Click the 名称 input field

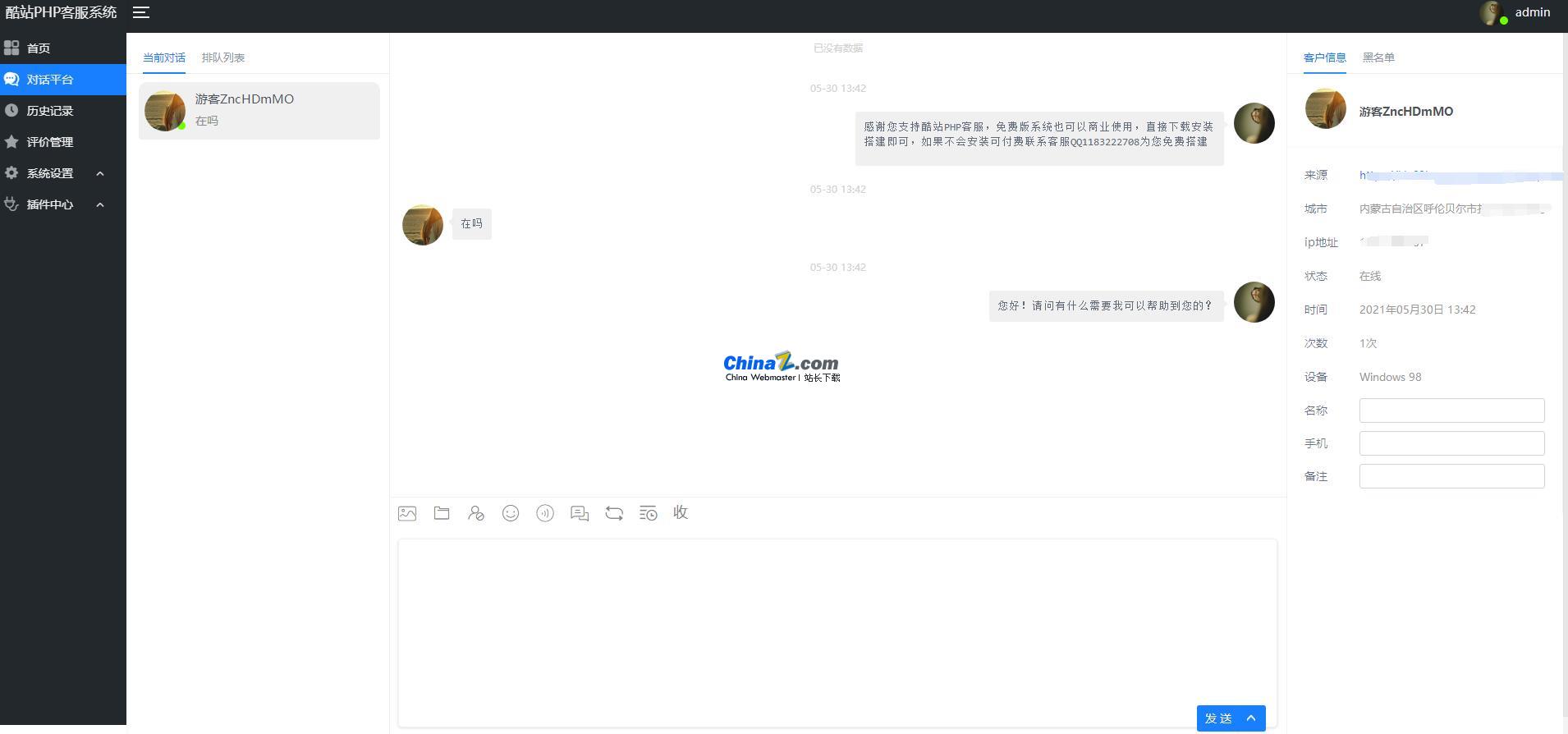tap(1451, 411)
